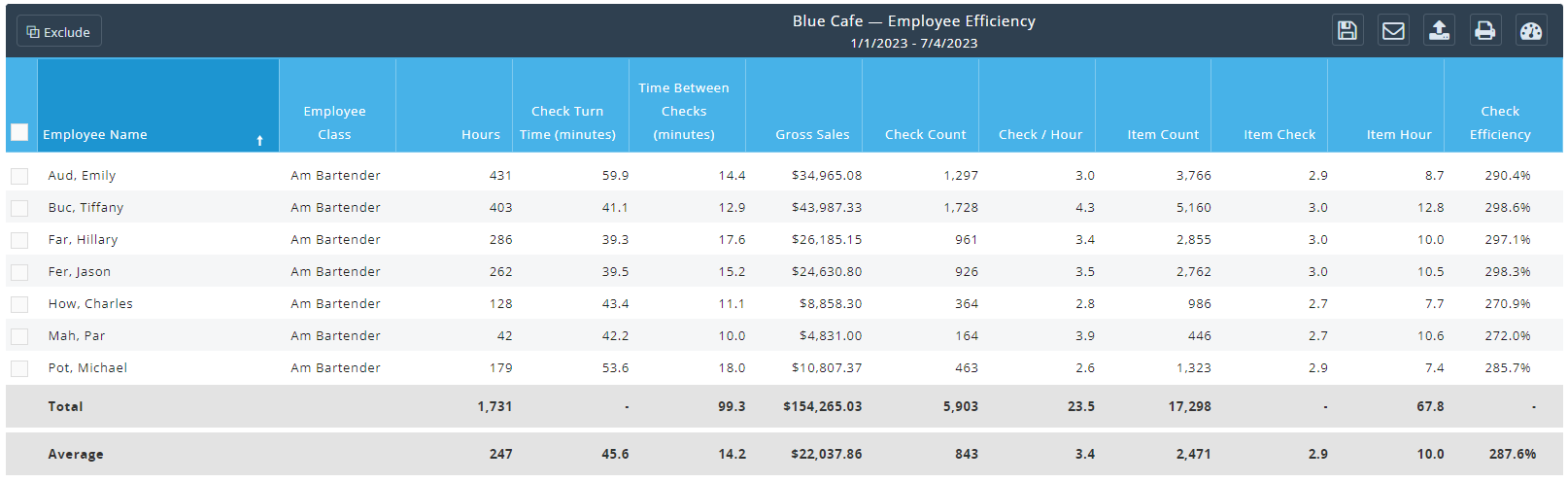Print the employee efficiency report
Viewport: 1568px width, 482px height.
tap(1484, 31)
